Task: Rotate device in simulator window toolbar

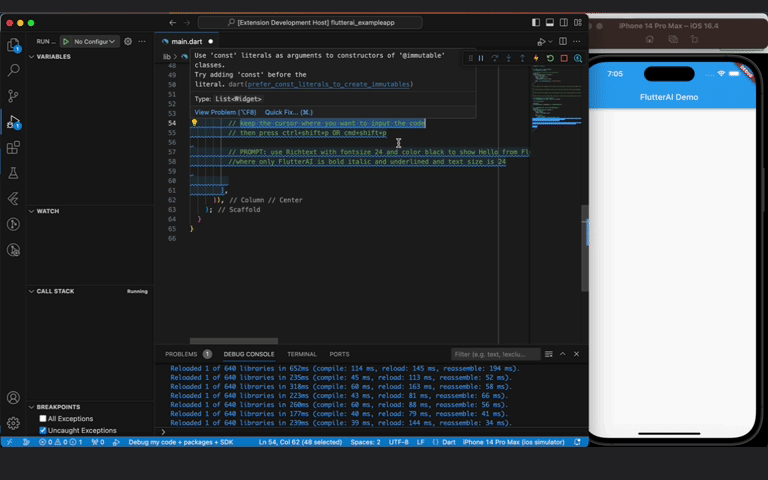Action: point(695,39)
